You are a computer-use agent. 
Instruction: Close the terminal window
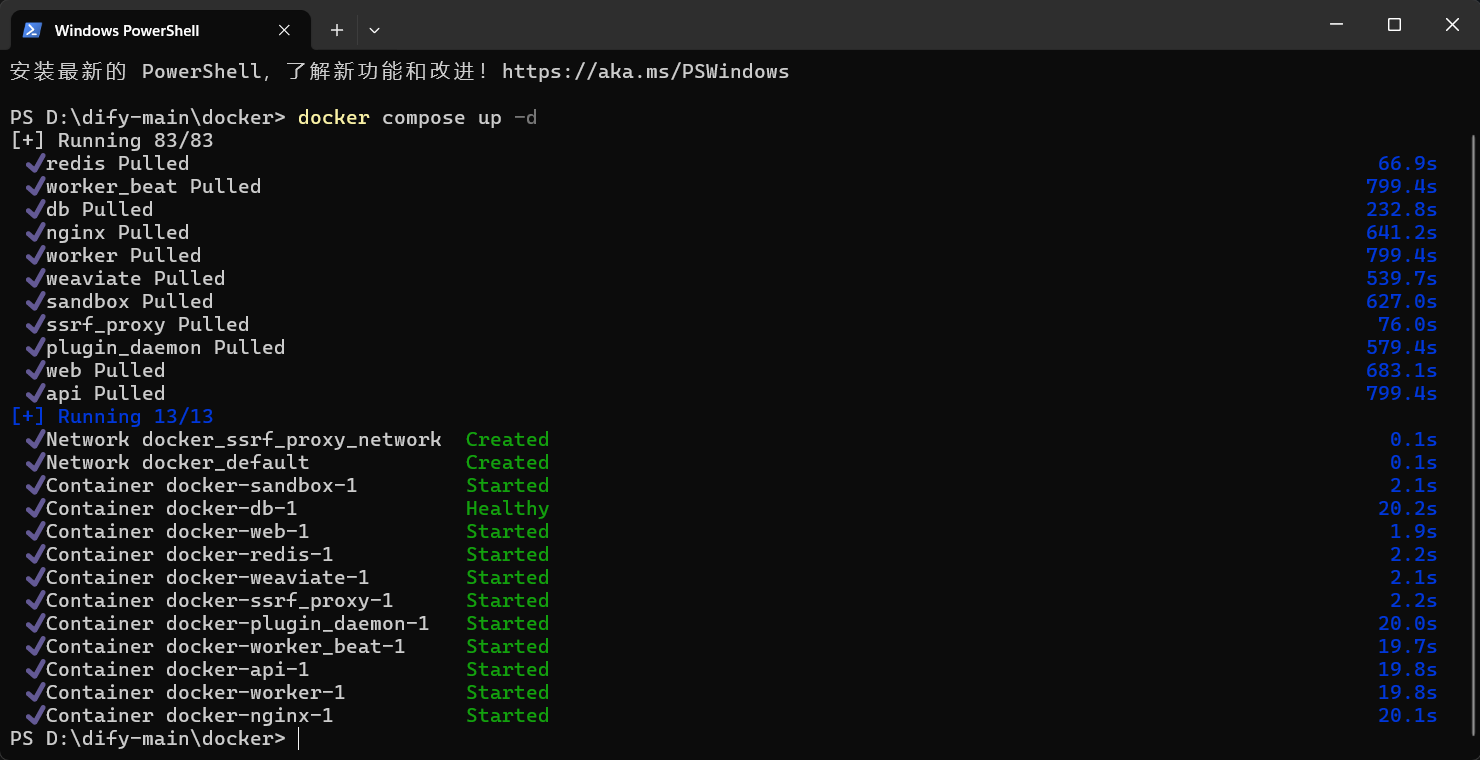point(1452,25)
